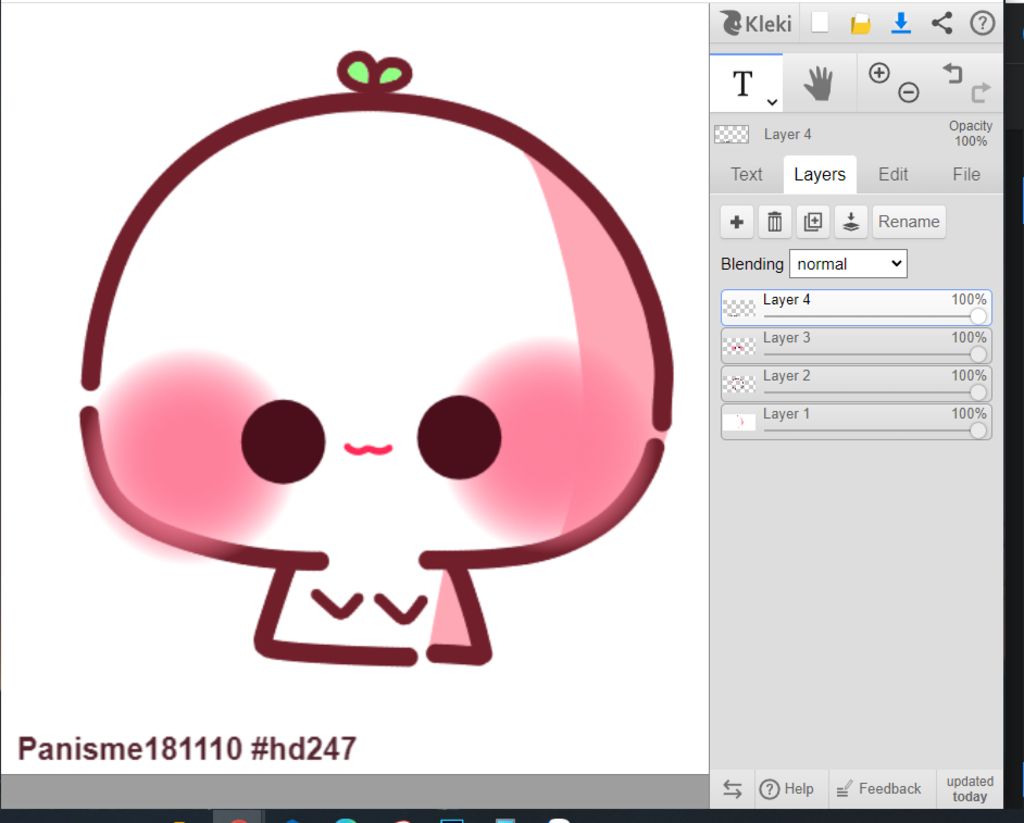
Task: Select Layer 3 in layers list
Action: [856, 346]
